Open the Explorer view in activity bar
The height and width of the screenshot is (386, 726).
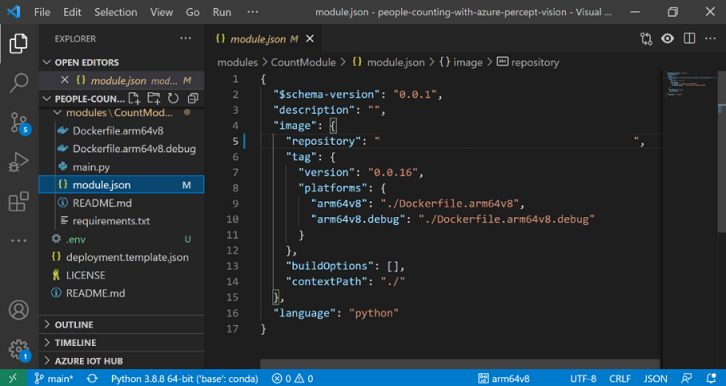19,44
